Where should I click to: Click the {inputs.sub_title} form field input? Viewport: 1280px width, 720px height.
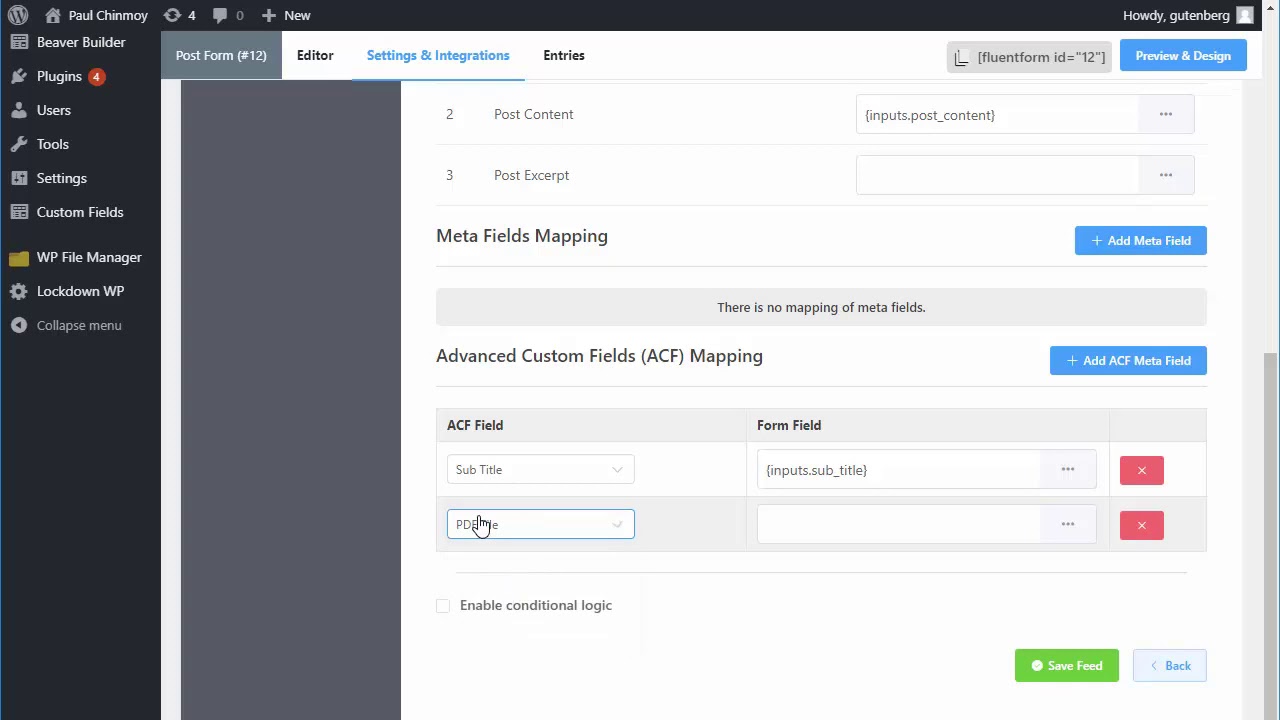tap(899, 470)
